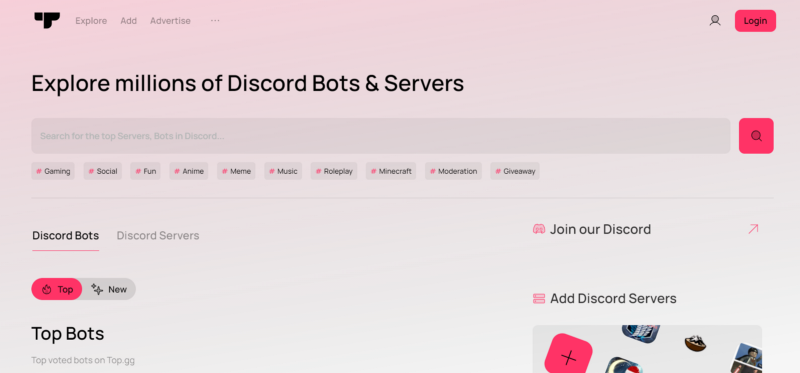The image size is (800, 373).
Task: Select the Roleplay tag
Action: [334, 171]
